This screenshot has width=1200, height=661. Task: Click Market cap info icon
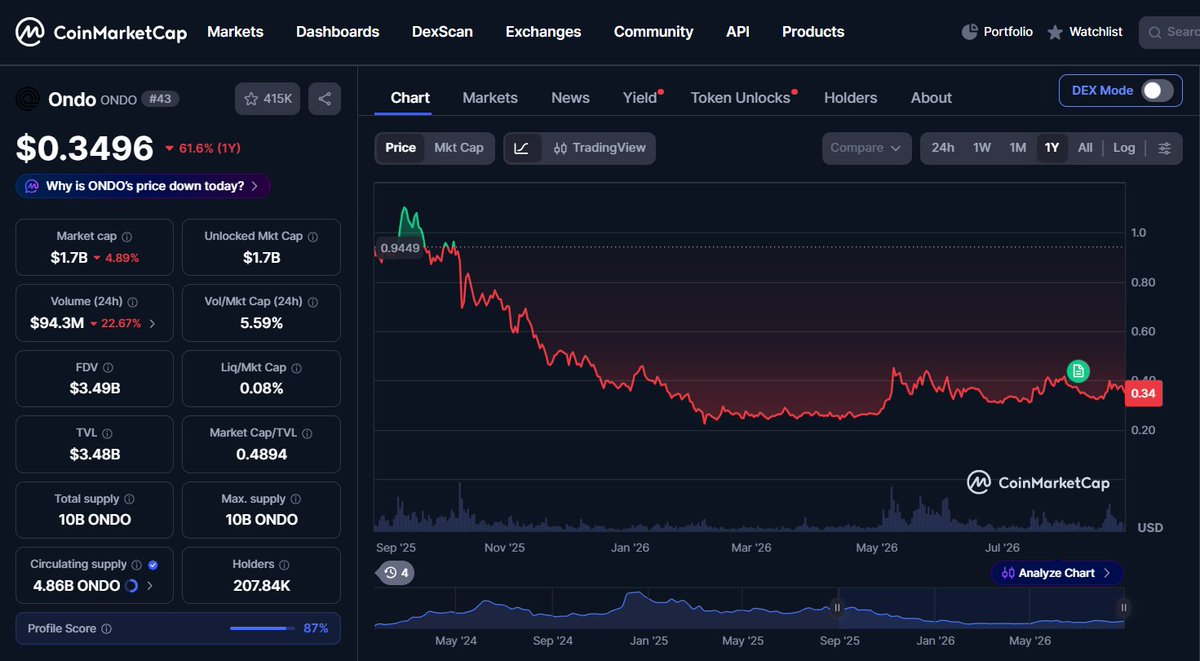click(126, 237)
